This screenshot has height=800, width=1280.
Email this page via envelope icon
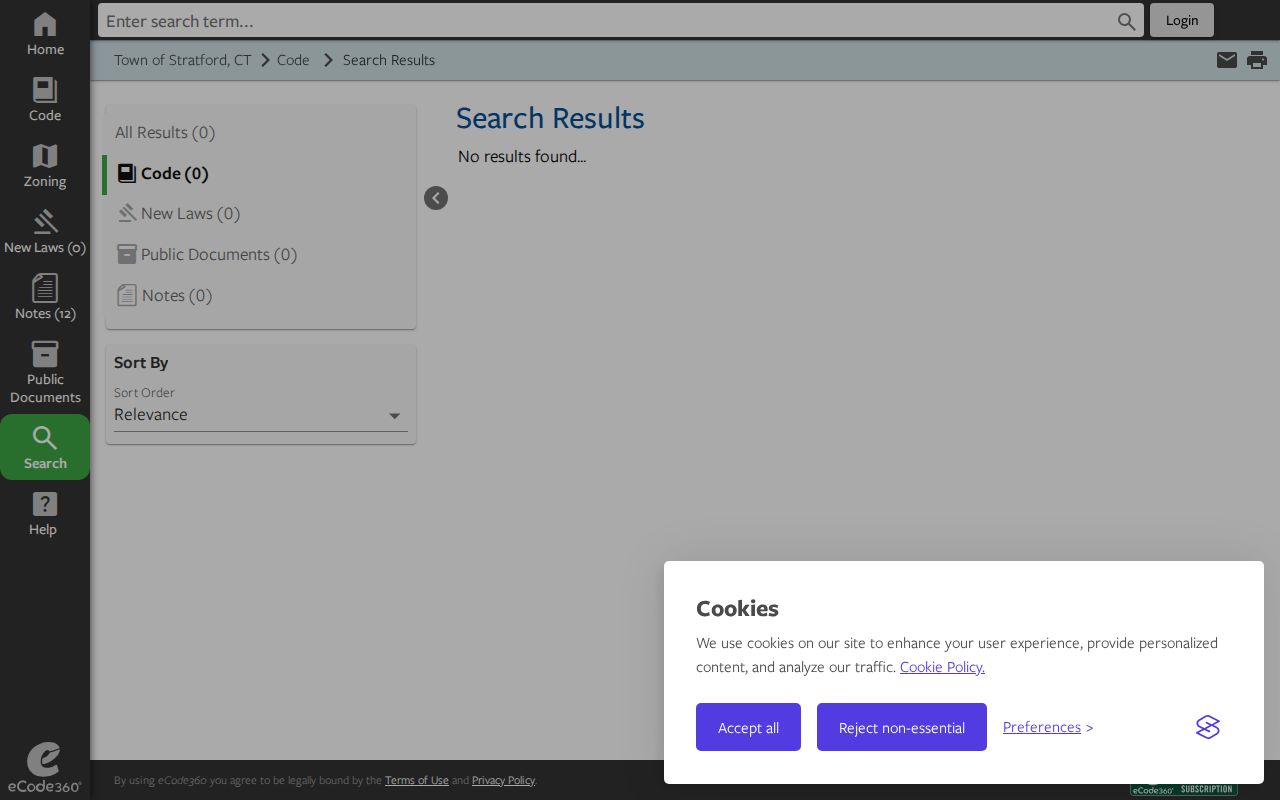point(1227,60)
